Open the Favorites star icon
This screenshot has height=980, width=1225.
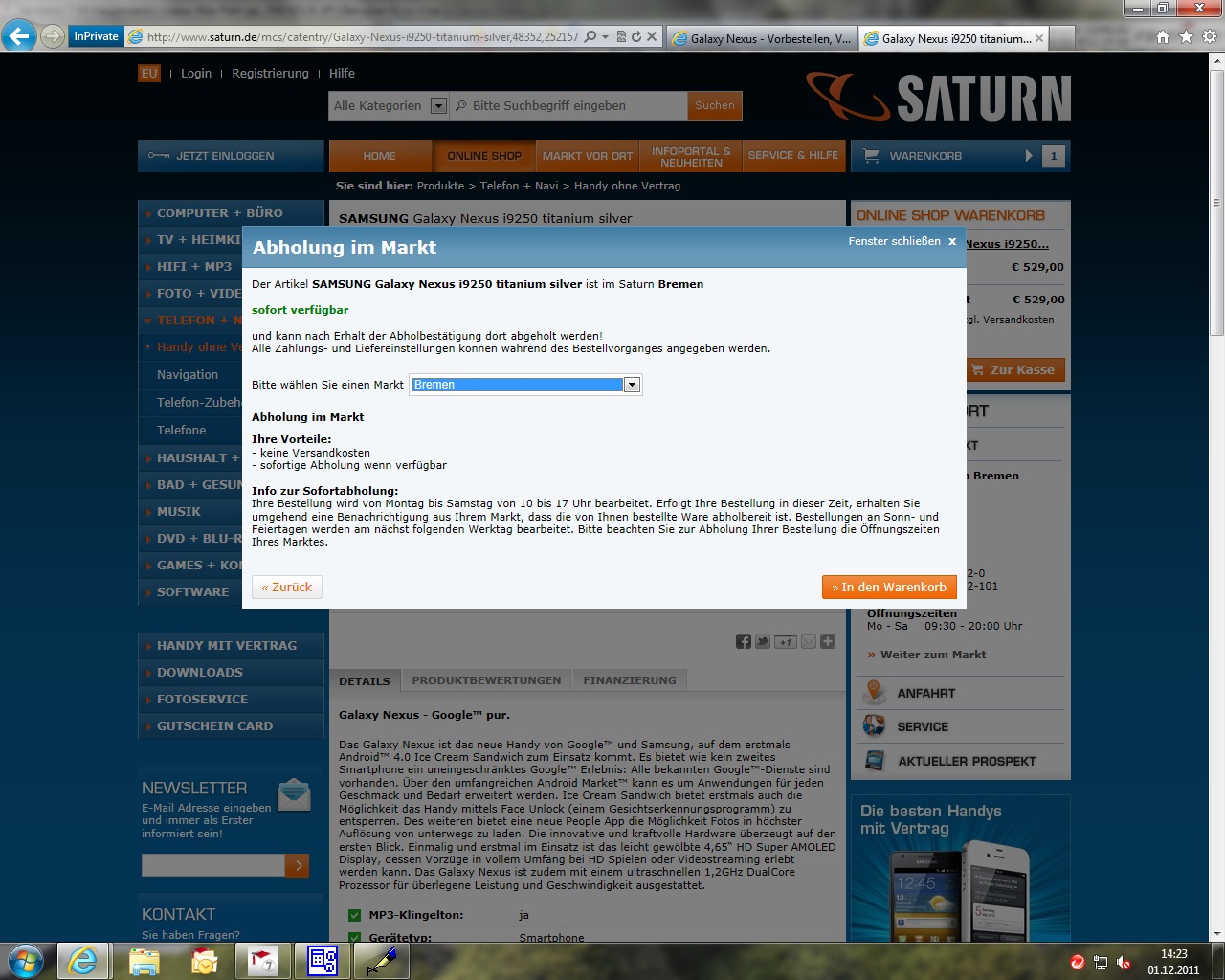click(1187, 36)
